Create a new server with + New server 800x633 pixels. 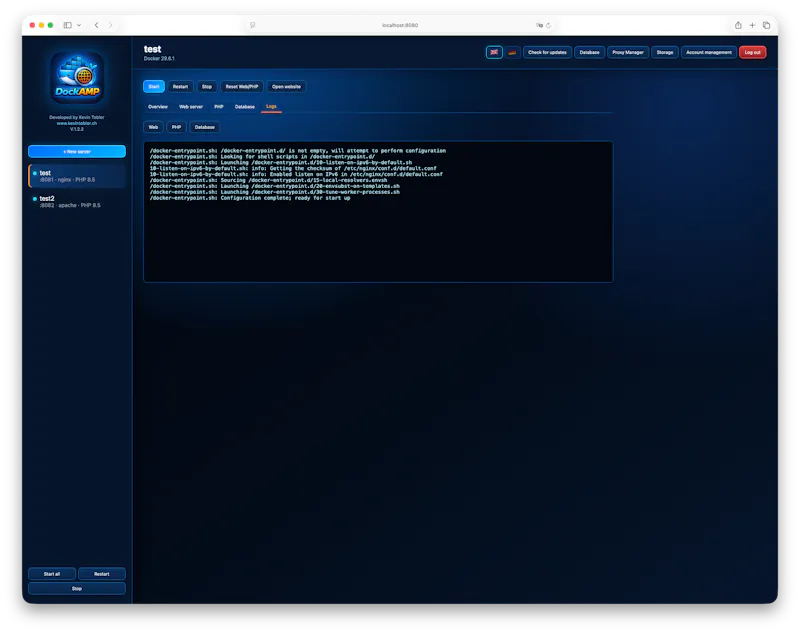[77, 151]
